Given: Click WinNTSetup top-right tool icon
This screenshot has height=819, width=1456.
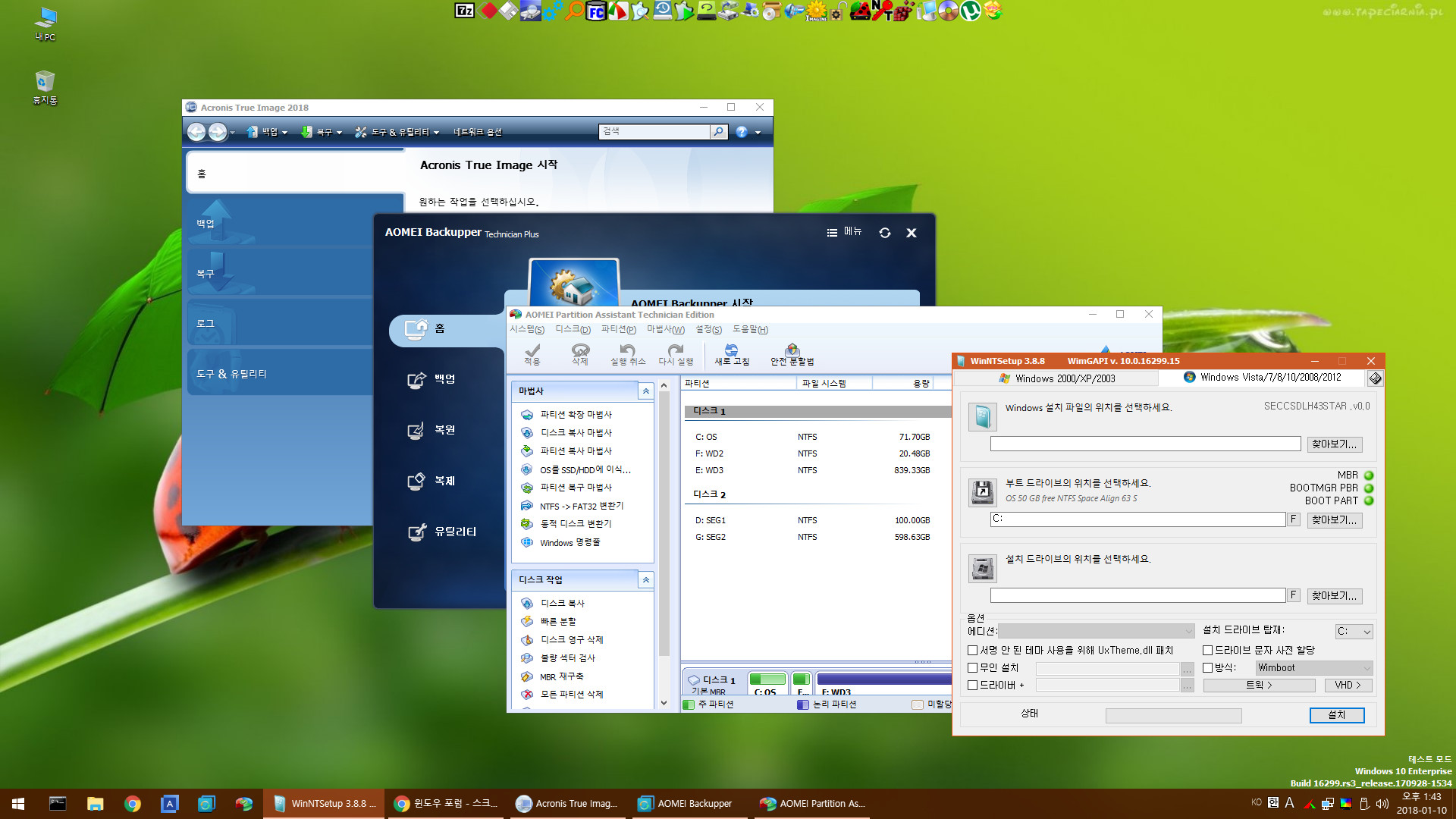Looking at the screenshot, I should (1375, 378).
